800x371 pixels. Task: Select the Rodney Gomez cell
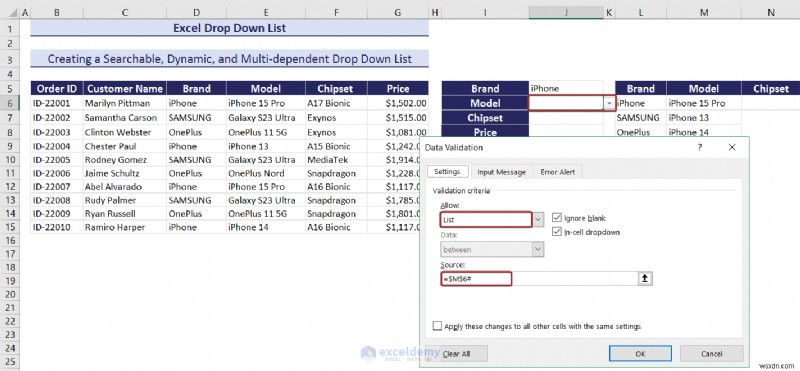(x=124, y=160)
